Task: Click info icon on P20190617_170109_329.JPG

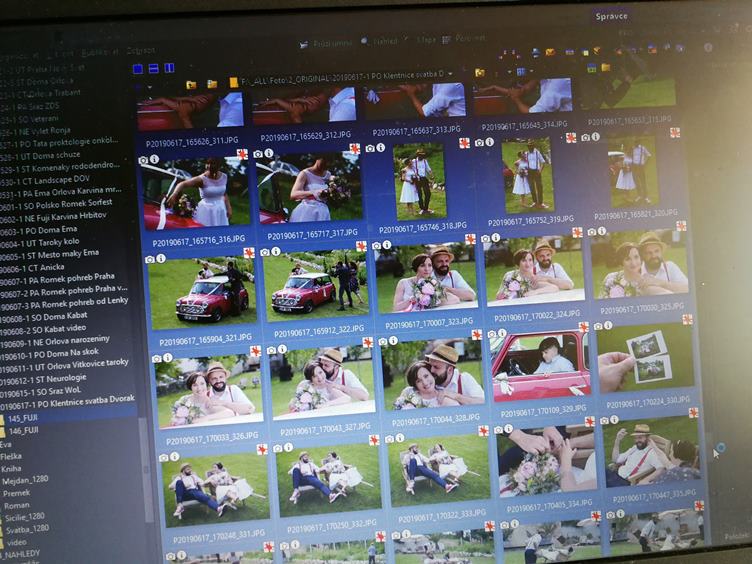Action: tap(502, 332)
